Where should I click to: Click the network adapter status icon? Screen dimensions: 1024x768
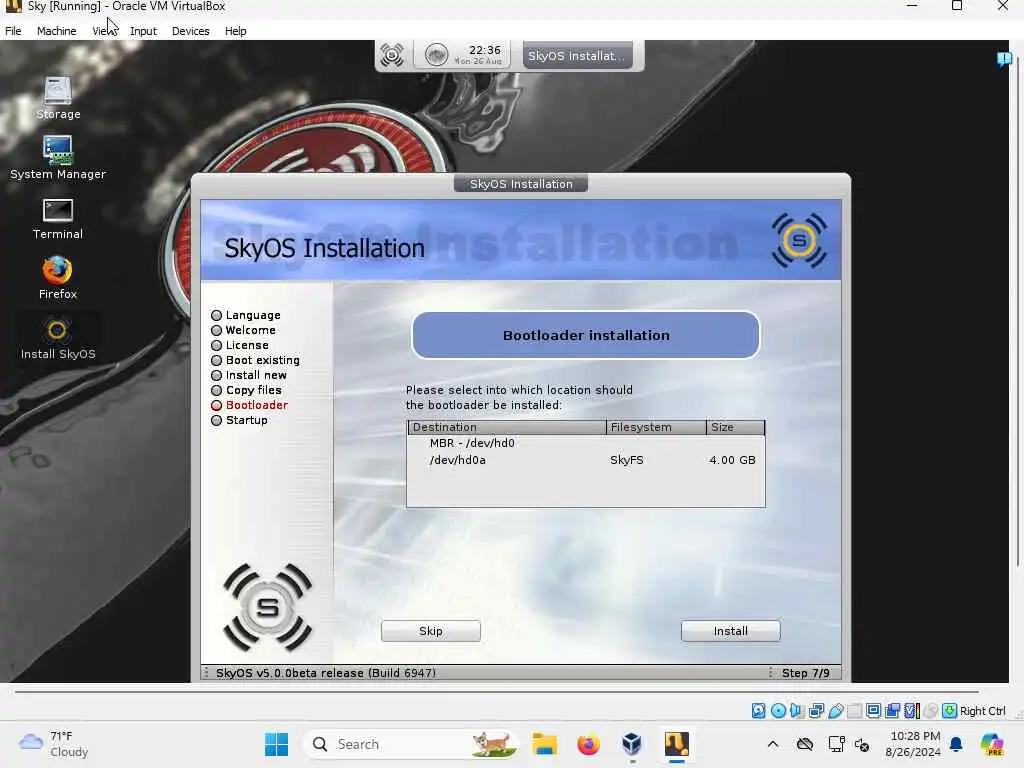[816, 711]
